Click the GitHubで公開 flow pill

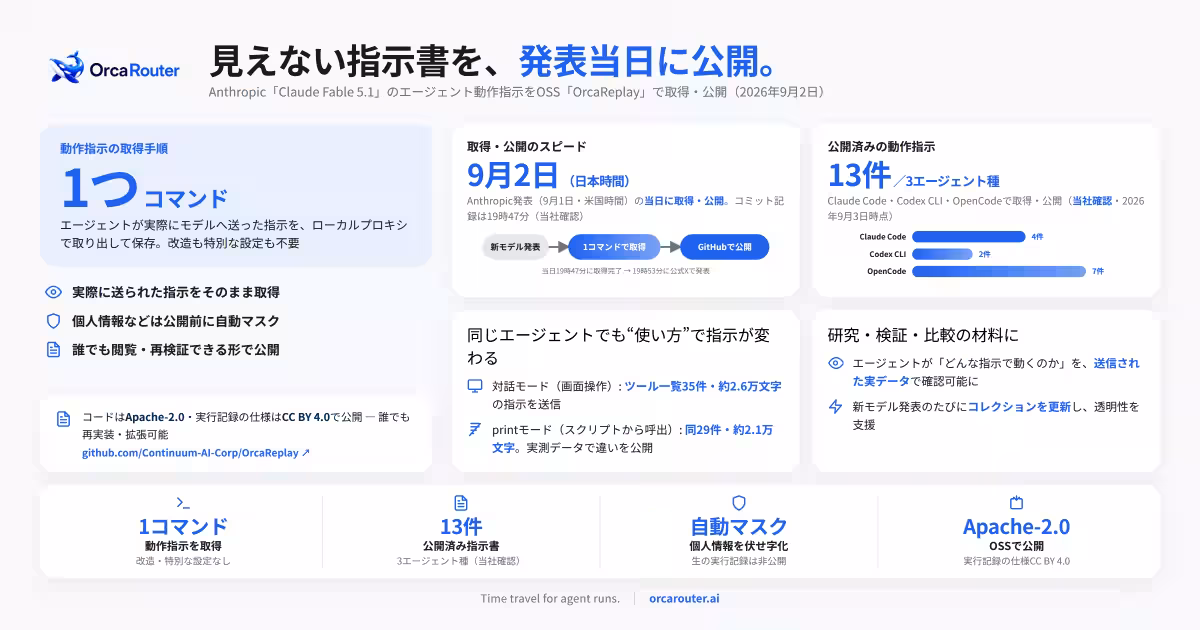[724, 246]
